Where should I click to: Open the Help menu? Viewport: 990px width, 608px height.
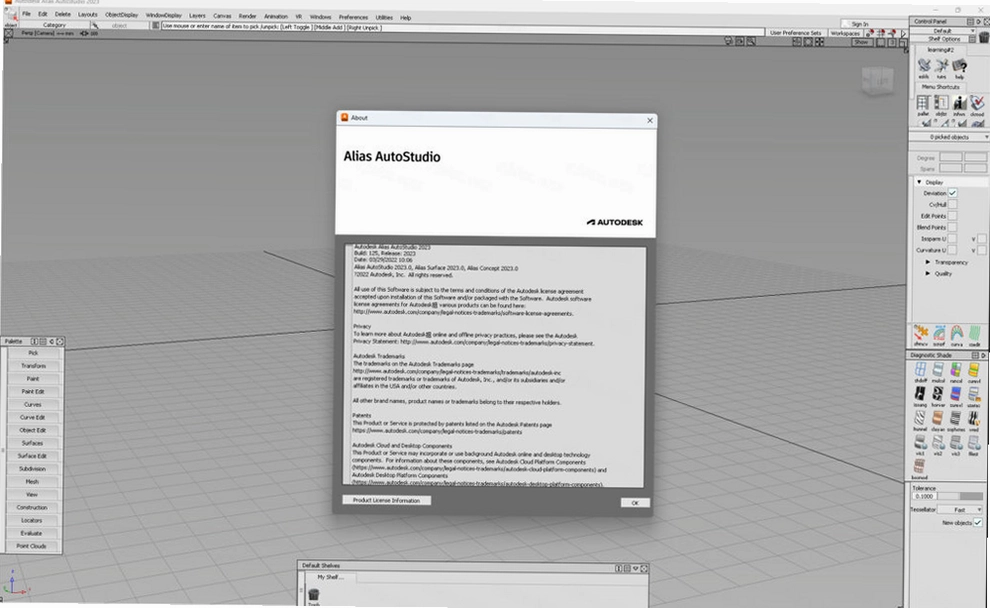pos(405,18)
